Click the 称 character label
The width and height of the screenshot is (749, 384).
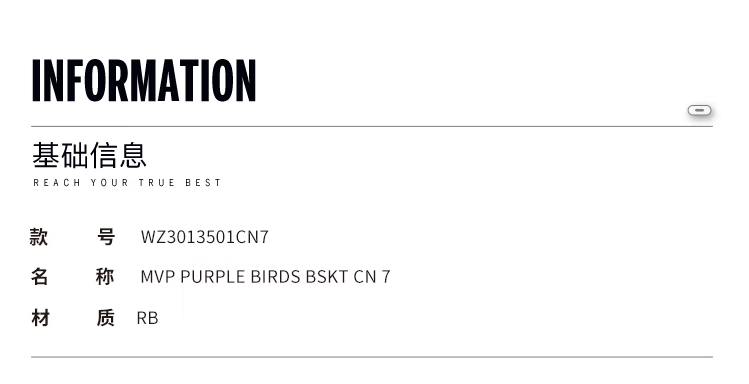105,277
